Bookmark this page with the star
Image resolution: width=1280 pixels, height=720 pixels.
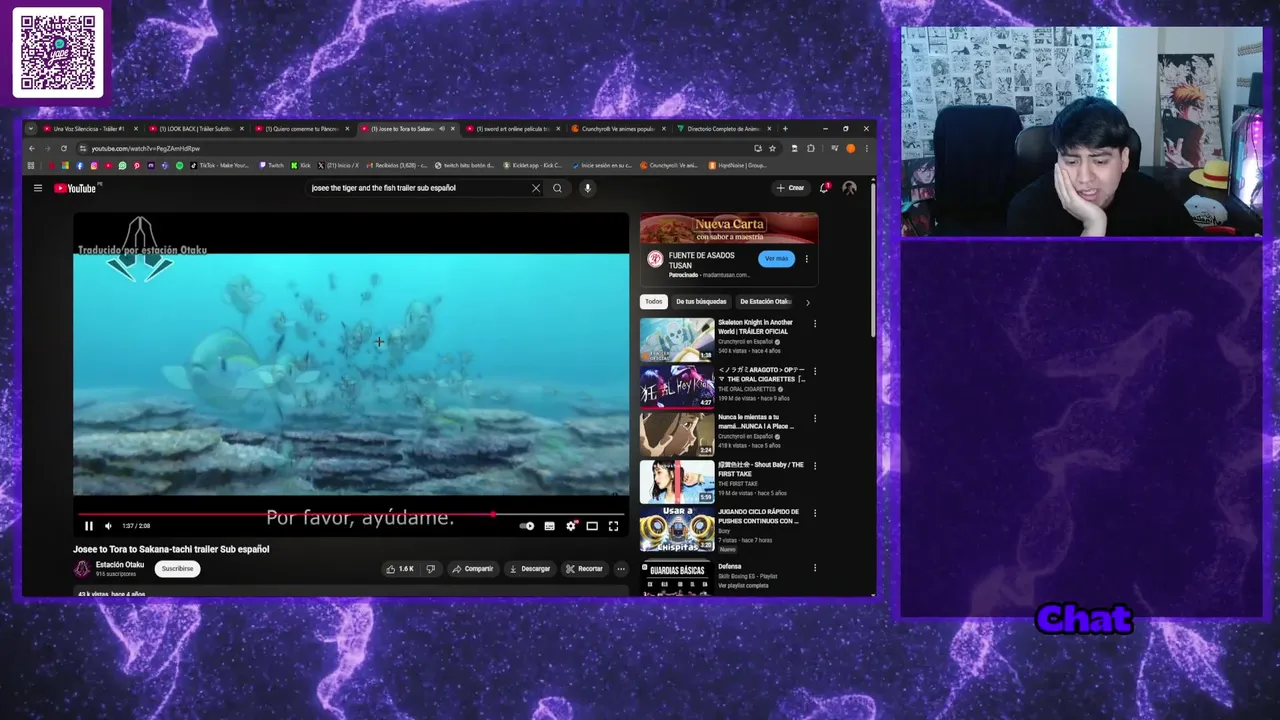[772, 149]
